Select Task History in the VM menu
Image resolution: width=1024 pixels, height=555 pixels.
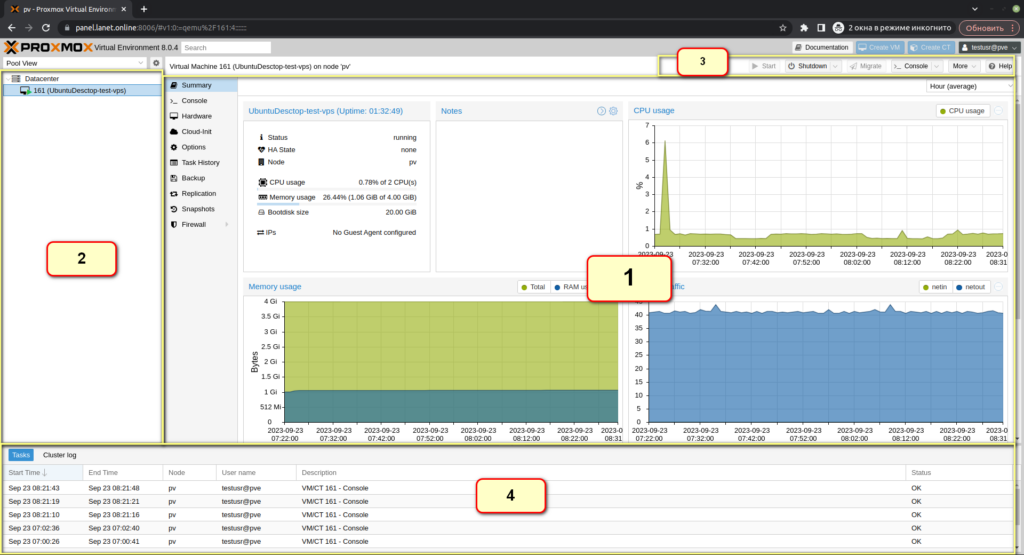[200, 162]
